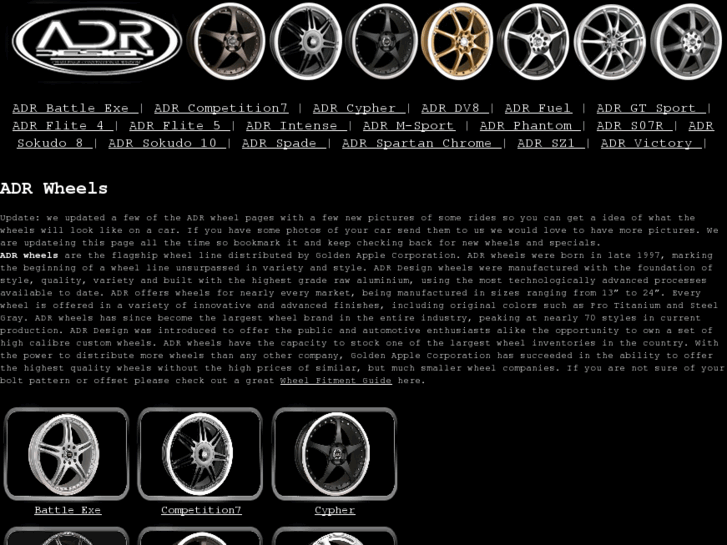Open the ADR Intense link

click(296, 126)
